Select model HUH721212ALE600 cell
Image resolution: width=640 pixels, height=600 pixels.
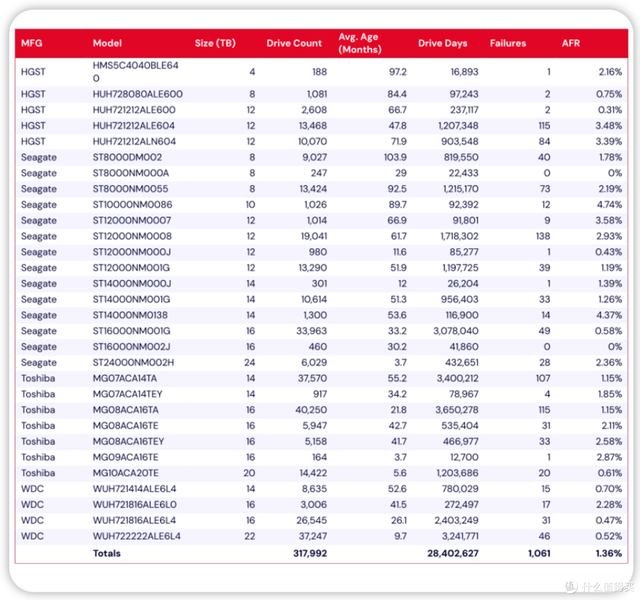134,110
